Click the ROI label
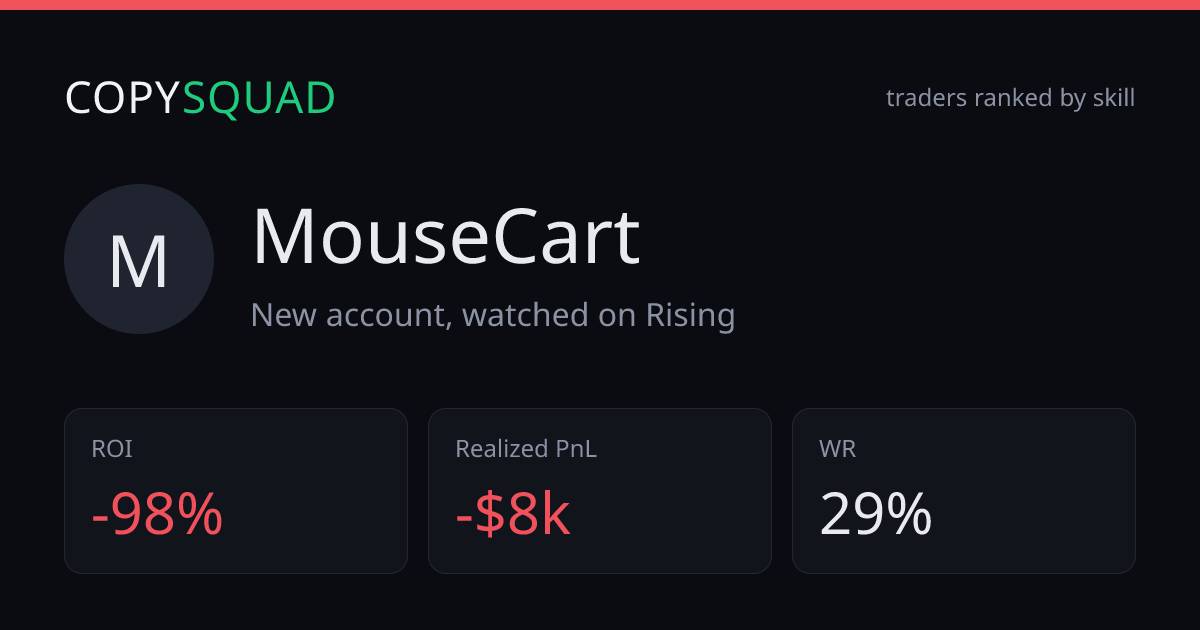Screen dimensions: 1200x630 click(112, 449)
